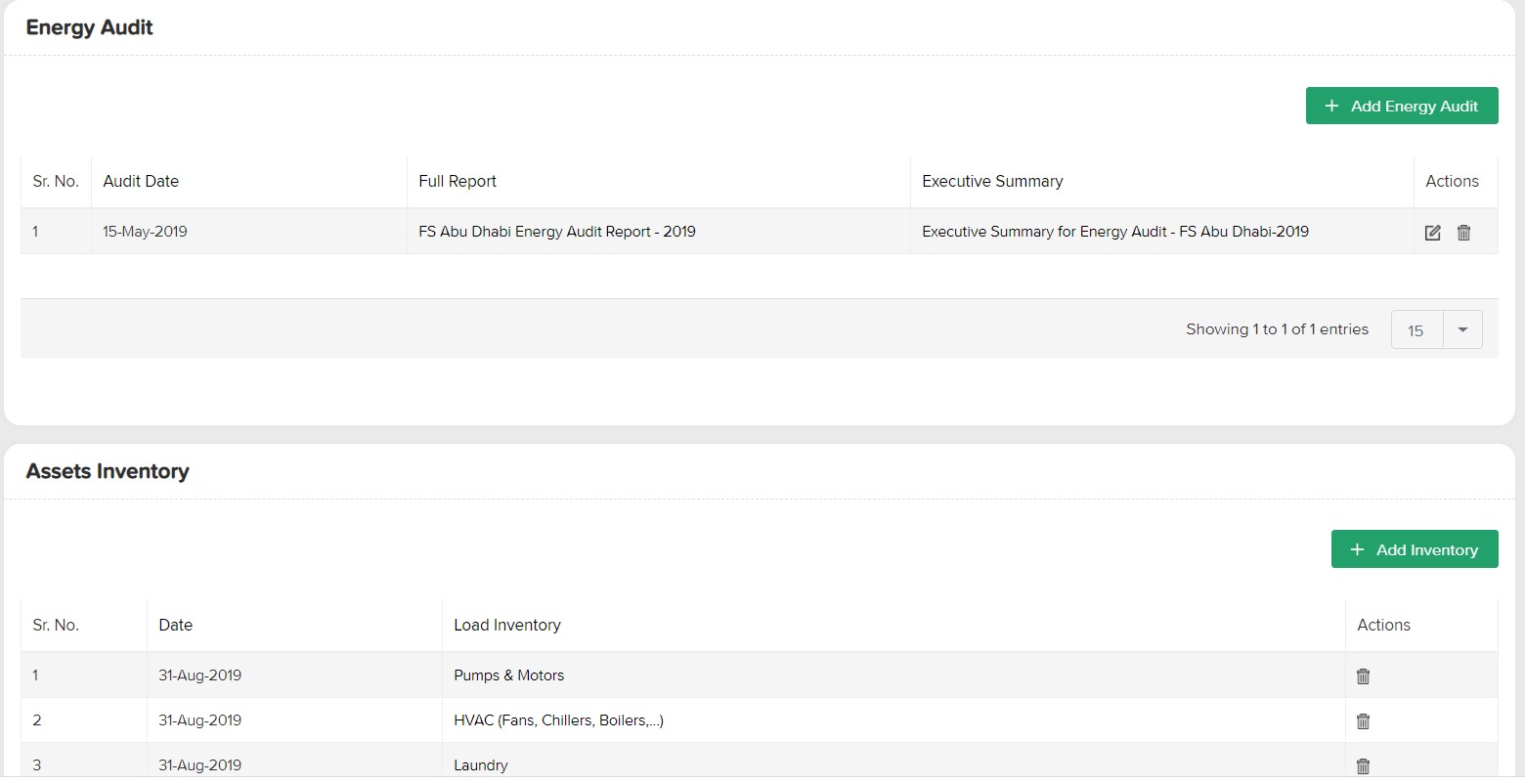
Task: Open the entries-per-page dropdown arrow
Action: (1462, 329)
